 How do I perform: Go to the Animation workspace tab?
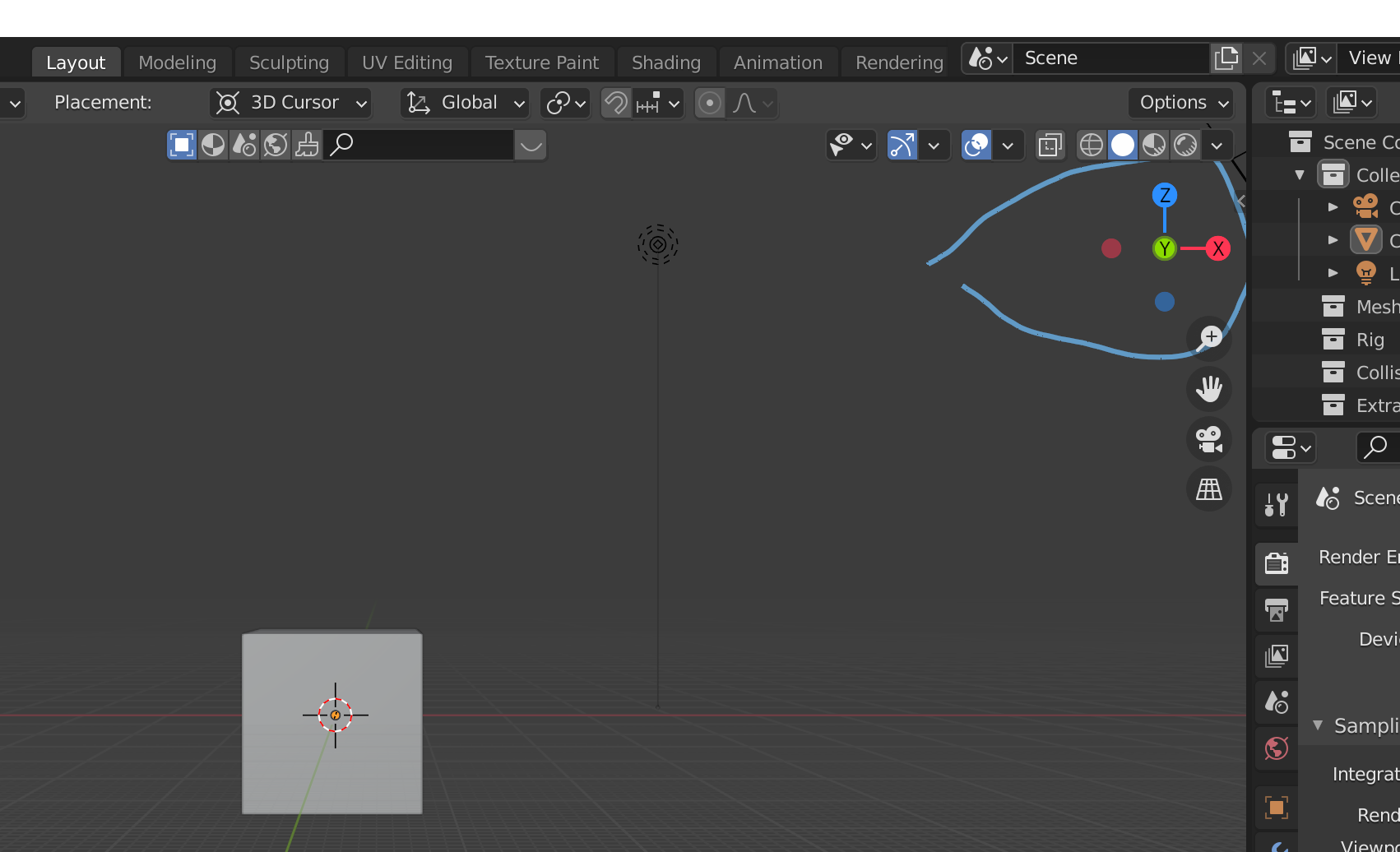tap(778, 63)
